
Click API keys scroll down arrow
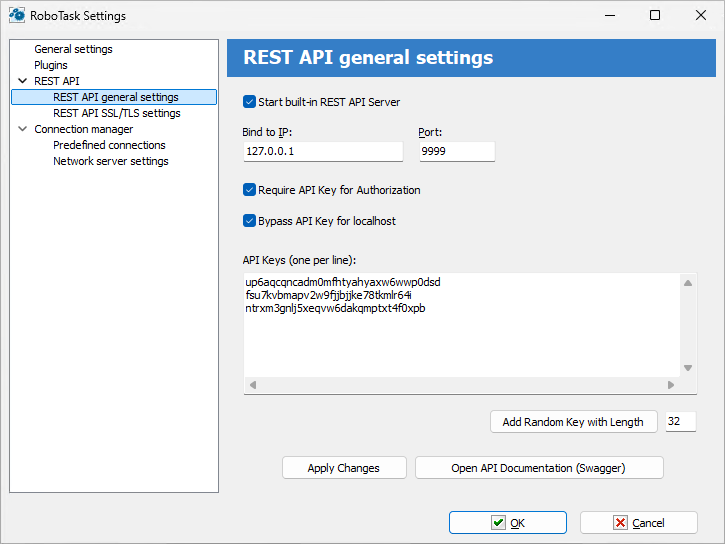pos(688,368)
